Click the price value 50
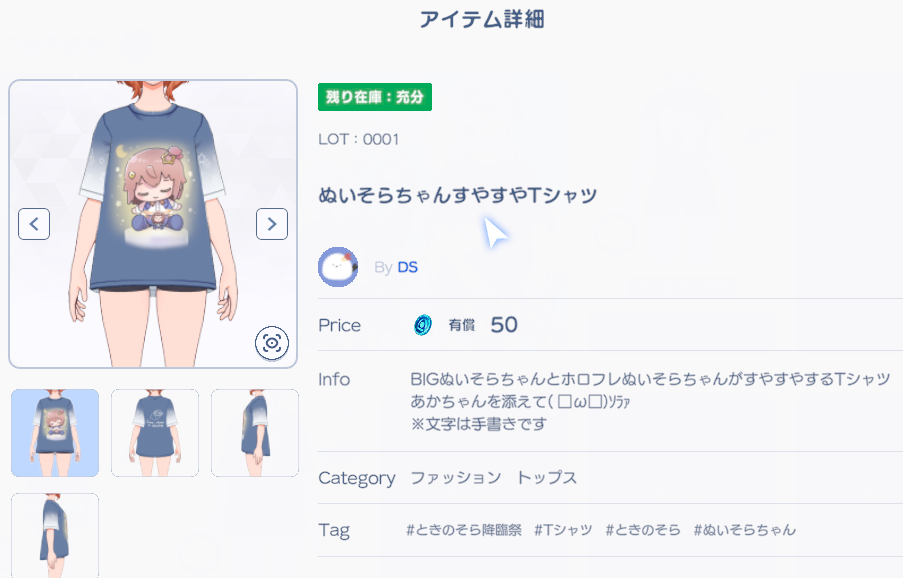 pos(504,325)
